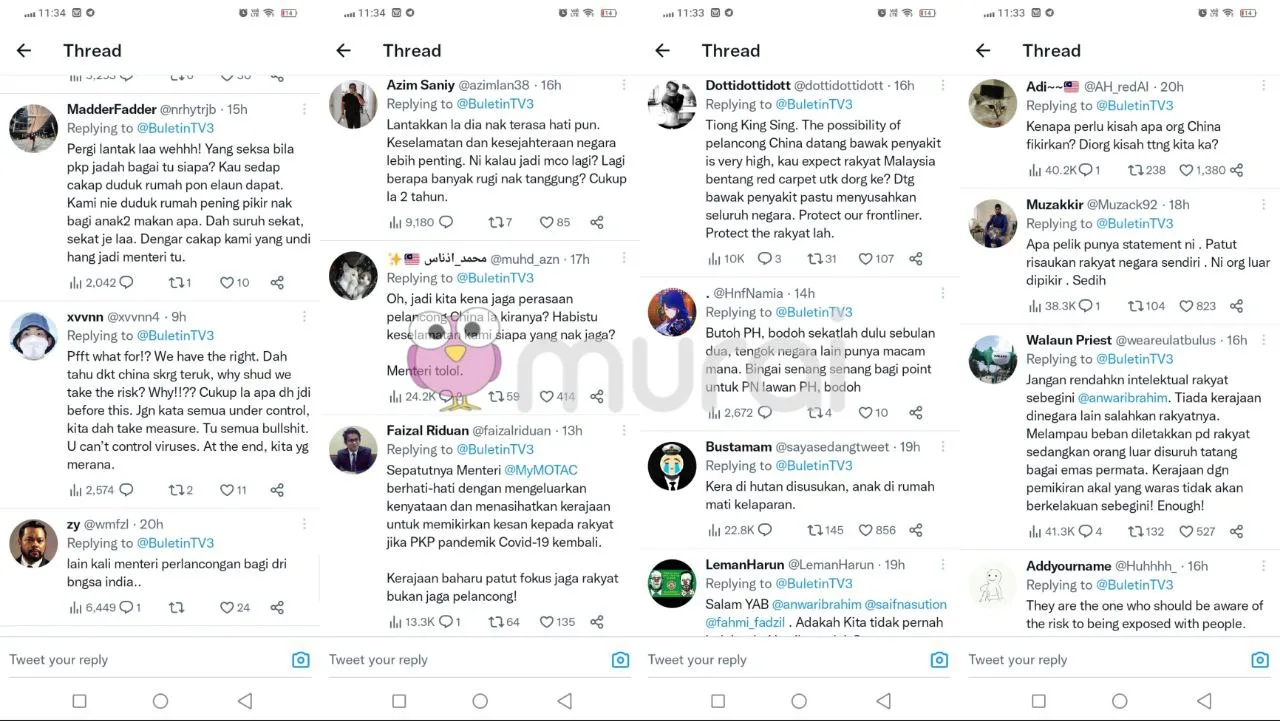Tap 'Tweet your reply' field in first screen
The width and height of the screenshot is (1280, 721).
coord(145,659)
